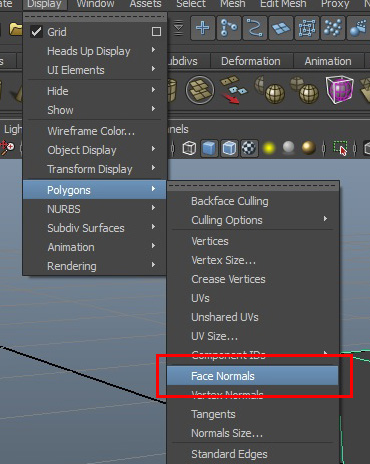Switch to the Deformation shelf tab

click(251, 61)
